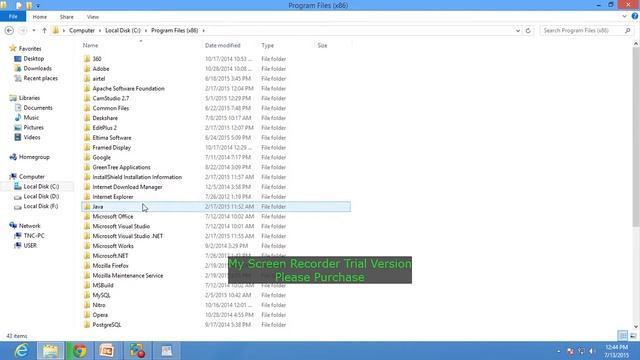640x360 pixels.
Task: Click the search magnifier icon
Action: point(627,31)
